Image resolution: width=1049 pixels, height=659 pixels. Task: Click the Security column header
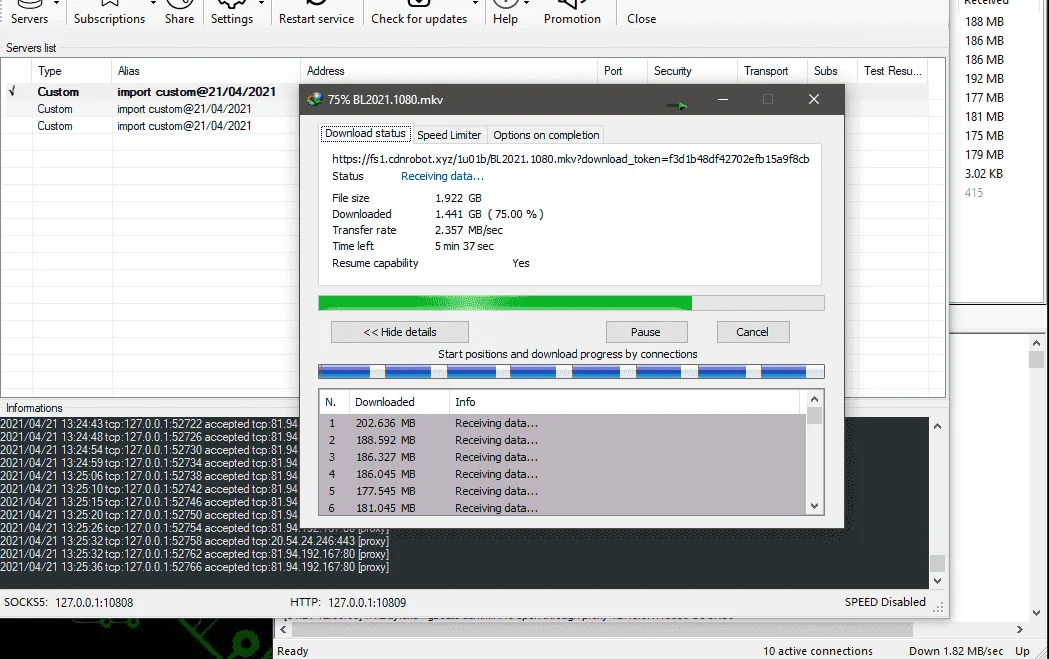click(x=692, y=71)
